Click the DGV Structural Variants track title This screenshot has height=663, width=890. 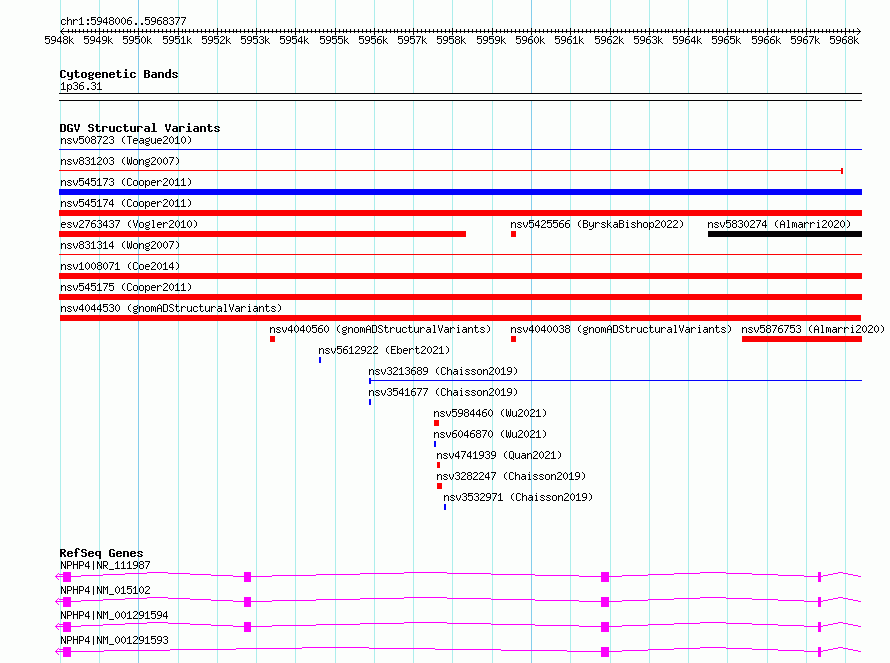point(140,128)
